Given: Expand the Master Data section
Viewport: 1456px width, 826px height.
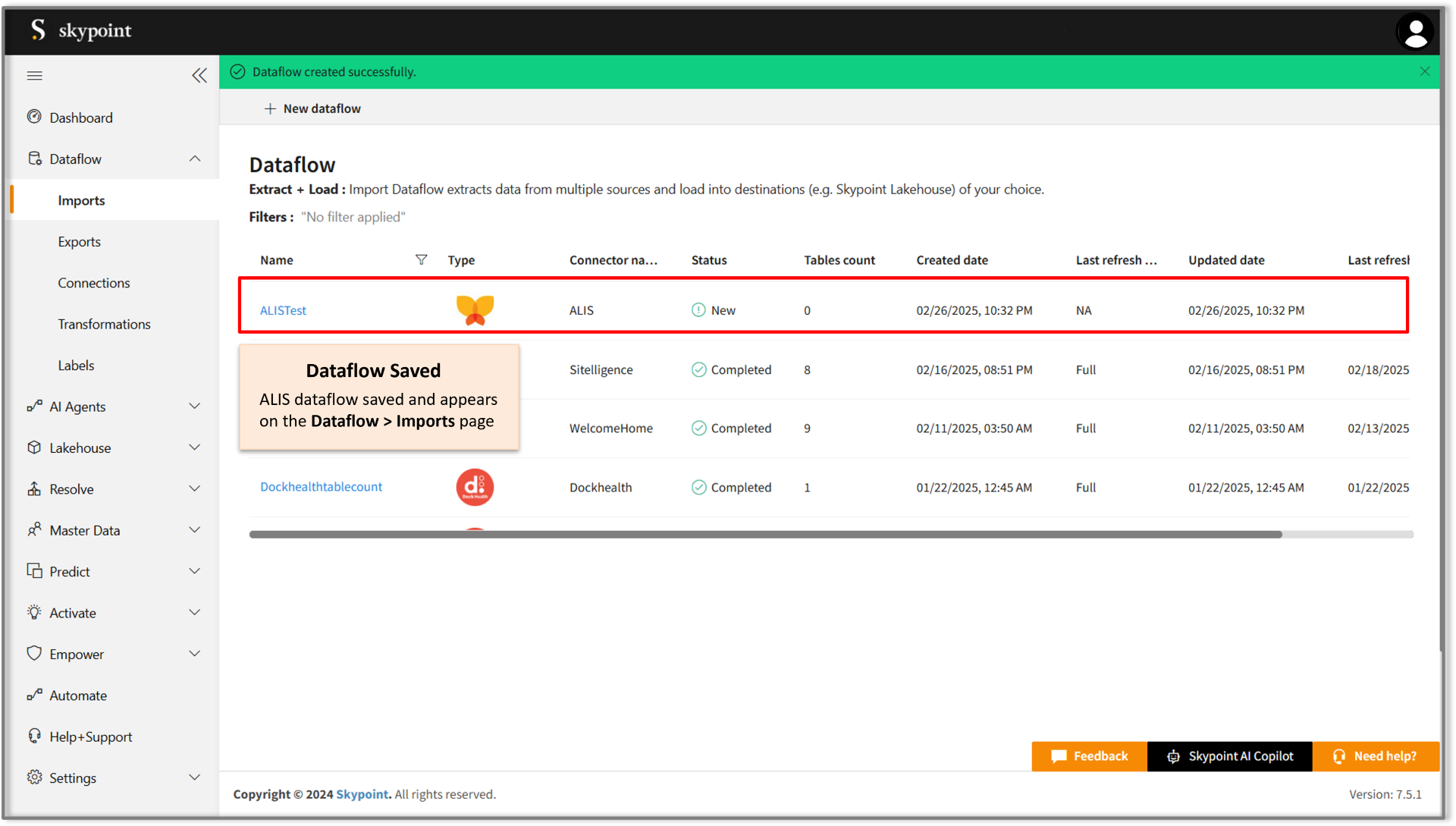Looking at the screenshot, I should pos(195,530).
